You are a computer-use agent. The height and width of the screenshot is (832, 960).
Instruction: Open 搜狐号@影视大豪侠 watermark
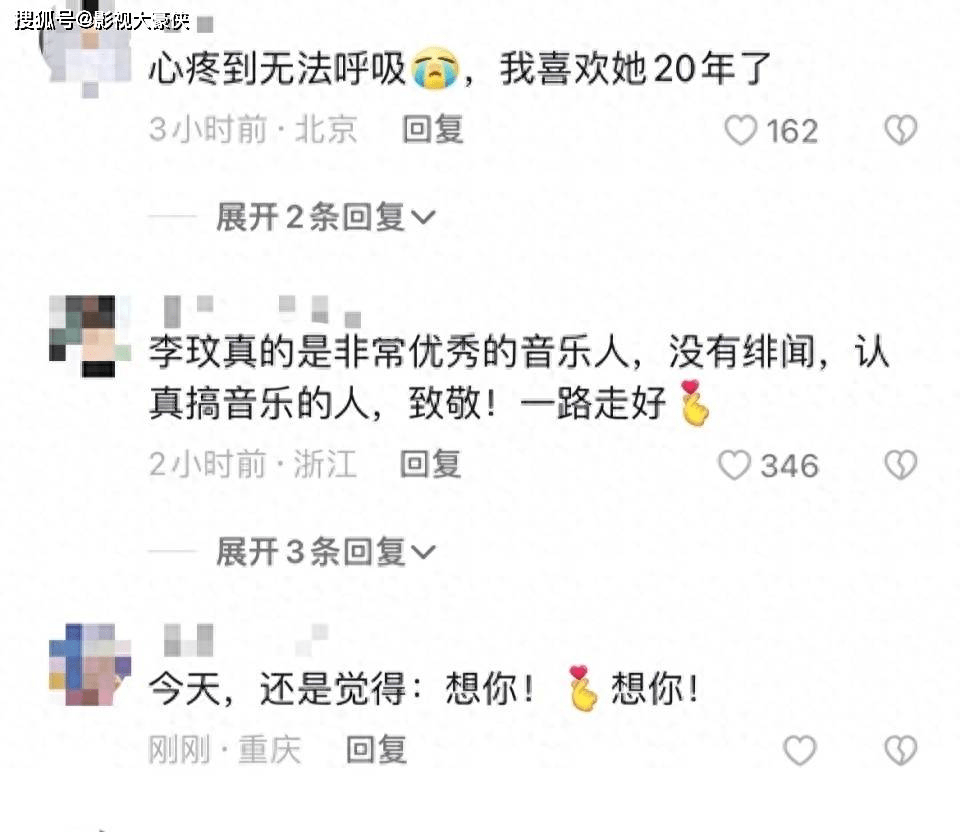(x=102, y=21)
